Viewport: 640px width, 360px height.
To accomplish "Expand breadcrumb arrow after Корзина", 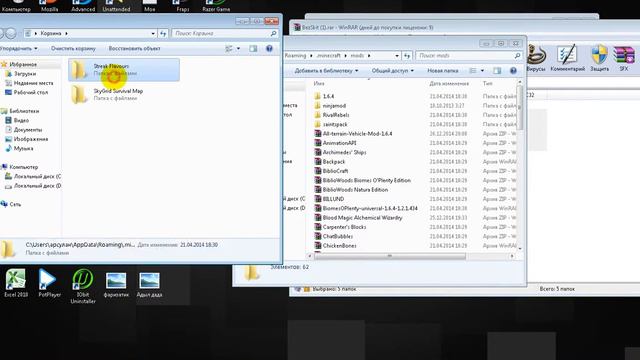I will pyautogui.click(x=67, y=33).
